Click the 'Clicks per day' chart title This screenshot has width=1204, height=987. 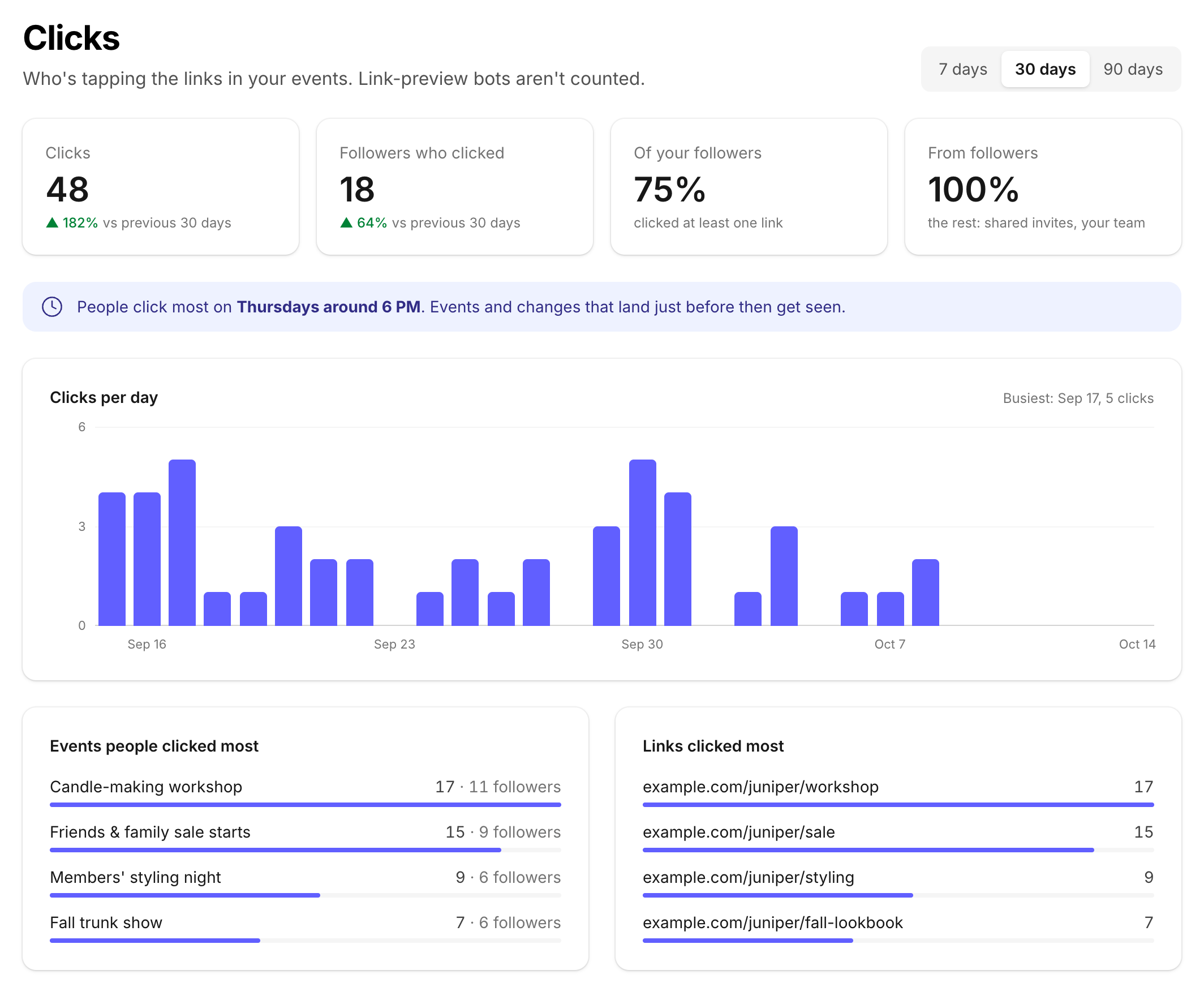tap(104, 397)
